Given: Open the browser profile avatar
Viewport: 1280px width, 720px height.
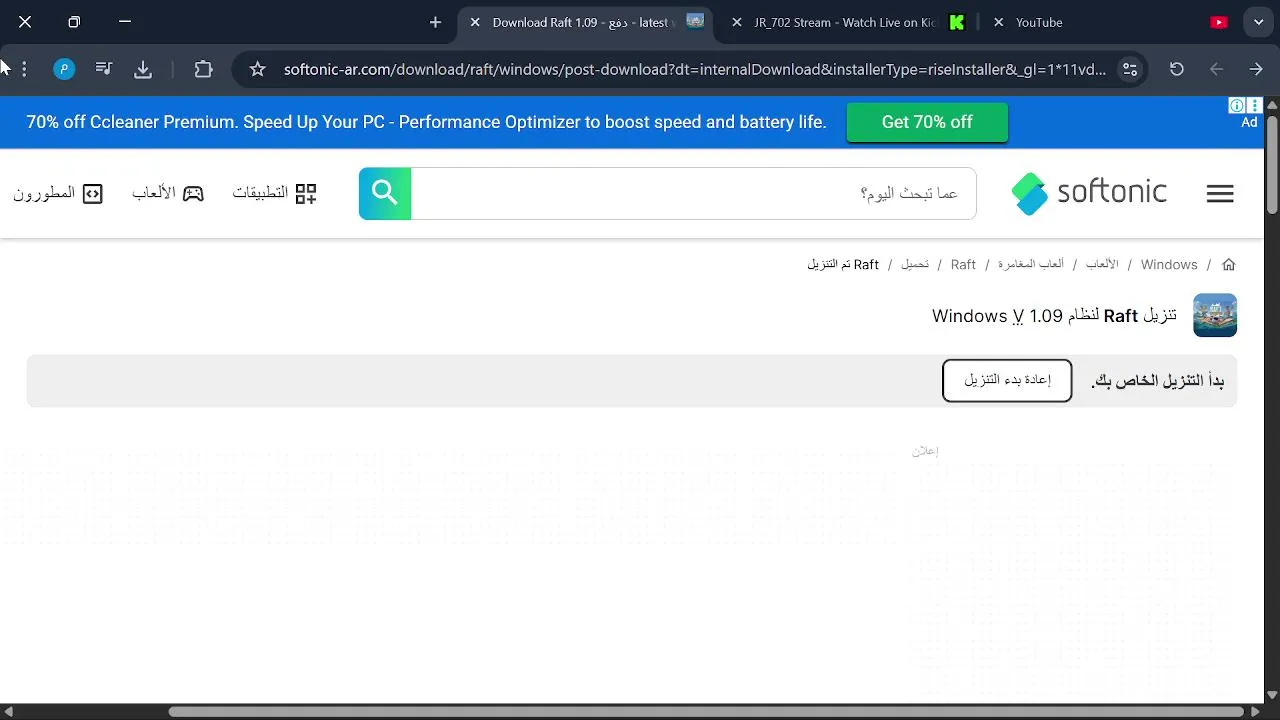Looking at the screenshot, I should [64, 69].
